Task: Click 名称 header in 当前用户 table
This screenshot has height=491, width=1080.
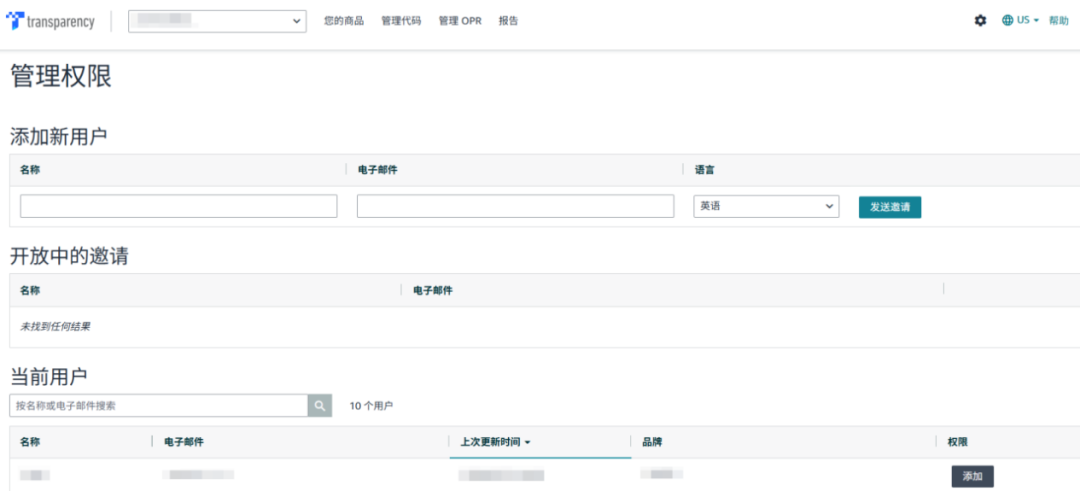Action: coord(30,442)
